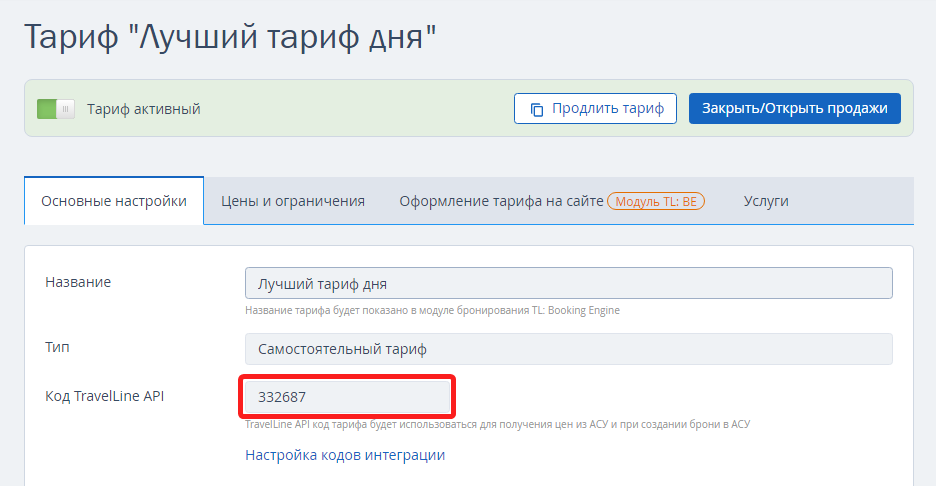Click the hint text about TL: Booking Engine
Viewport: 936px width, 486px height.
click(x=432, y=310)
